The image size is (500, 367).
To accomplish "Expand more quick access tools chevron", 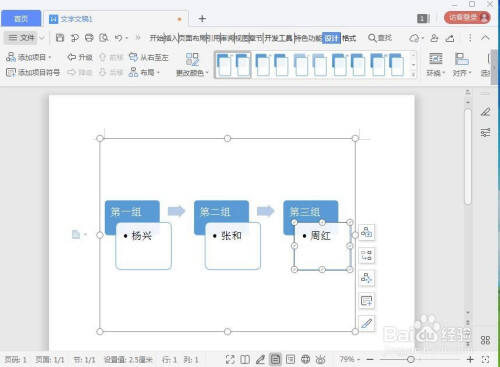I will click(x=138, y=38).
